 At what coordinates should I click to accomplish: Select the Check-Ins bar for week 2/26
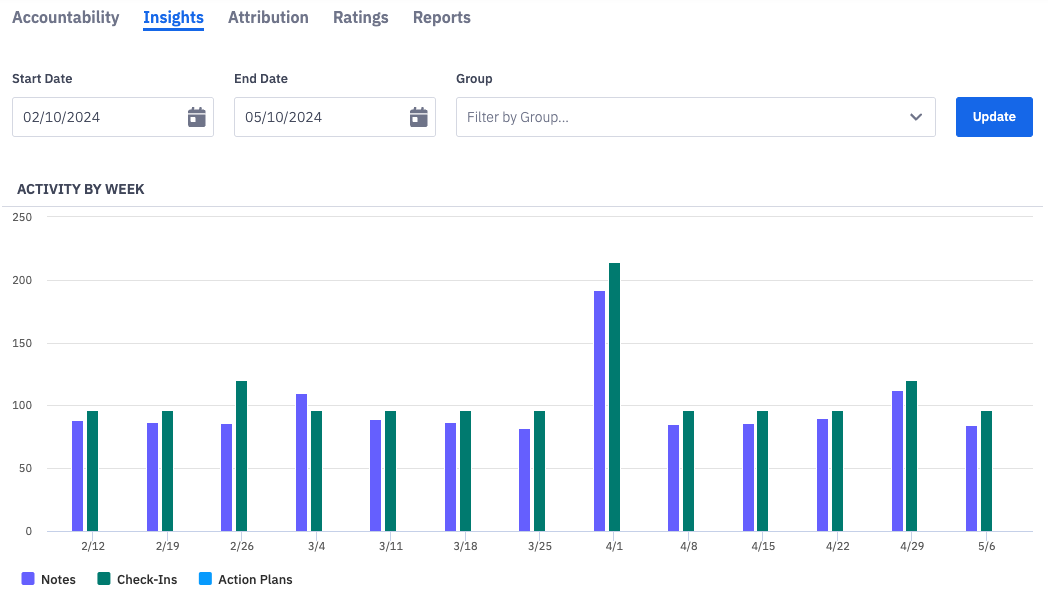point(241,456)
